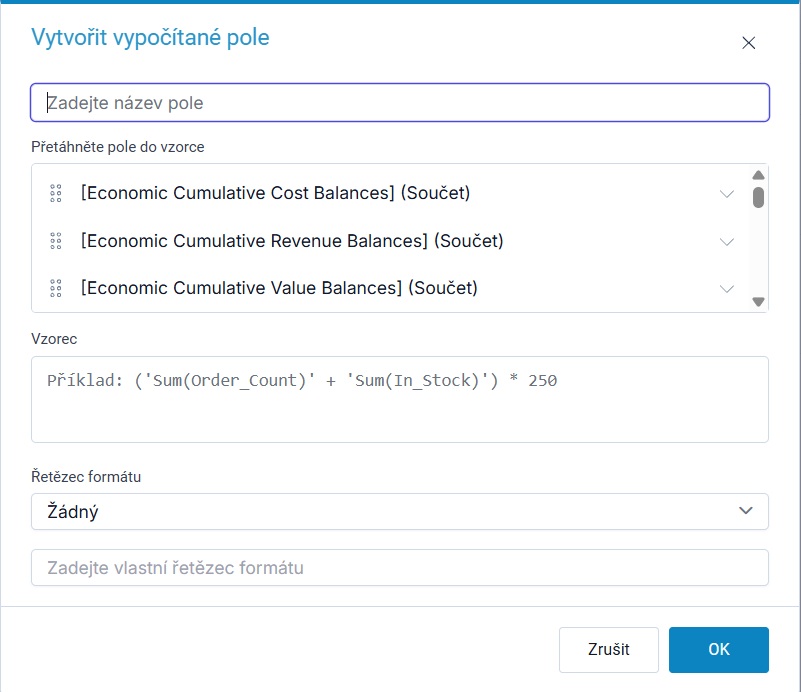Expand aggregation options for Cost Balances field
This screenshot has height=692, width=801.
click(726, 194)
